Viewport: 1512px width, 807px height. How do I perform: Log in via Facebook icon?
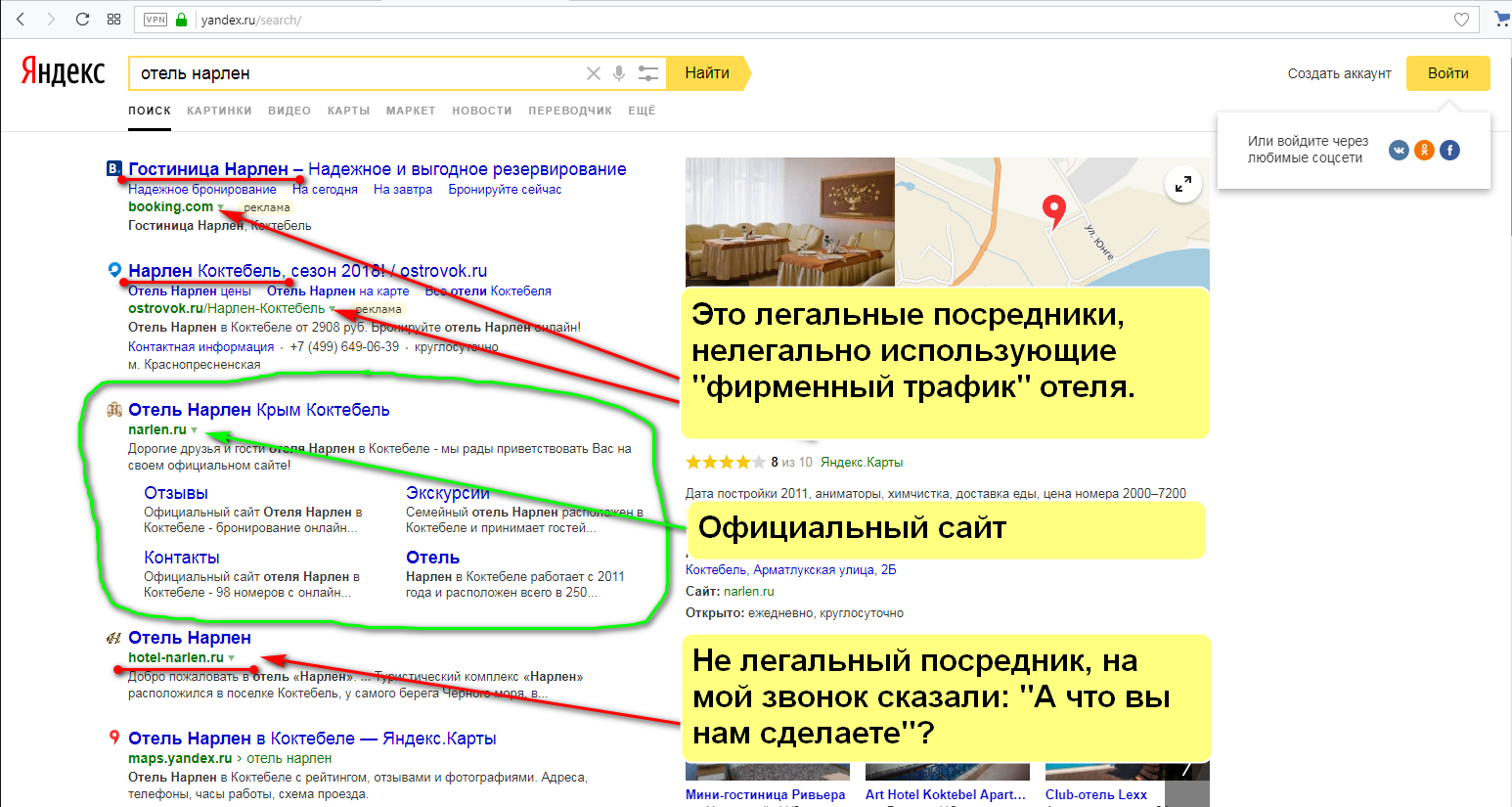tap(1449, 150)
